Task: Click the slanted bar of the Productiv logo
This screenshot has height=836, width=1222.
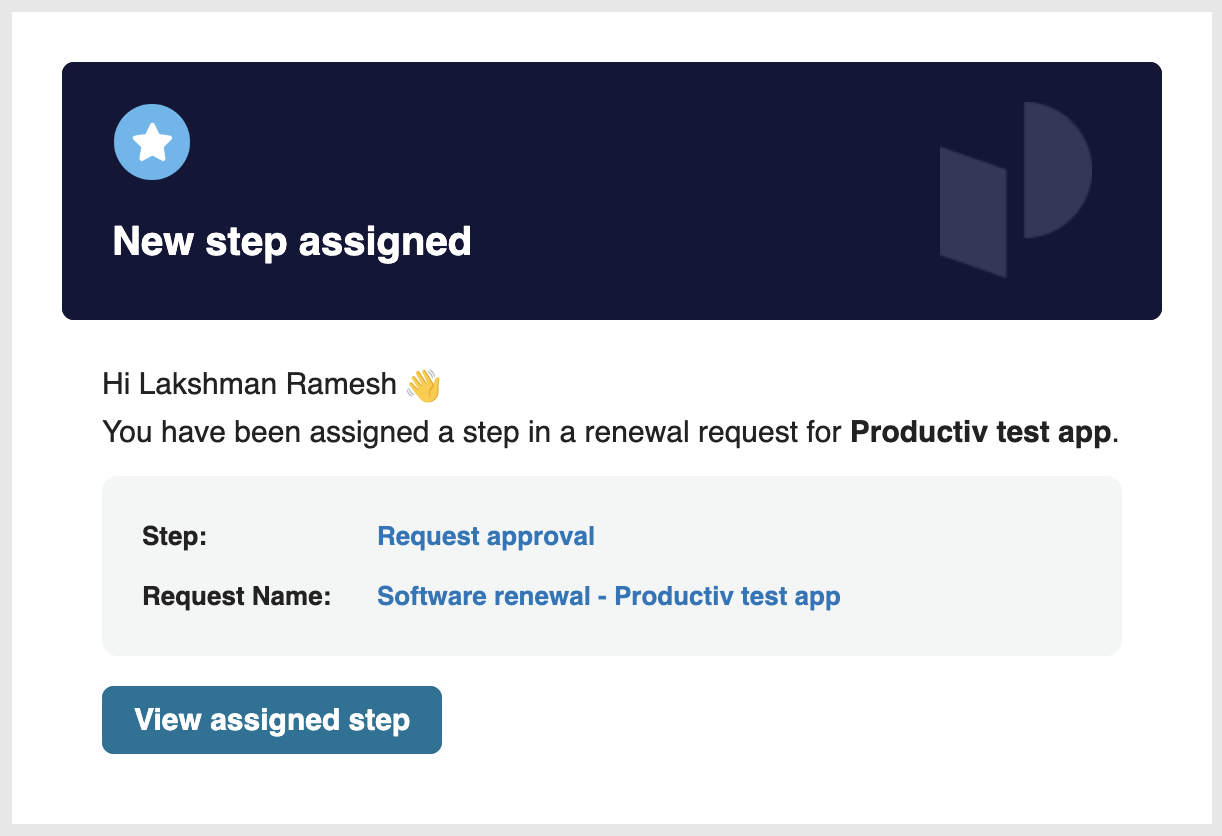Action: [973, 211]
